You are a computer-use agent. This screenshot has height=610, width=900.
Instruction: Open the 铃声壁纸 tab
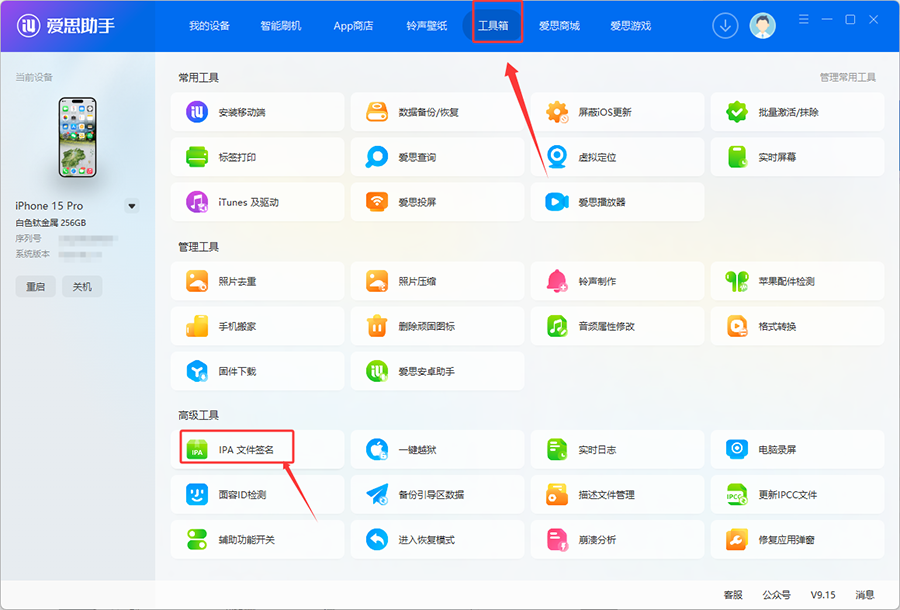[426, 26]
